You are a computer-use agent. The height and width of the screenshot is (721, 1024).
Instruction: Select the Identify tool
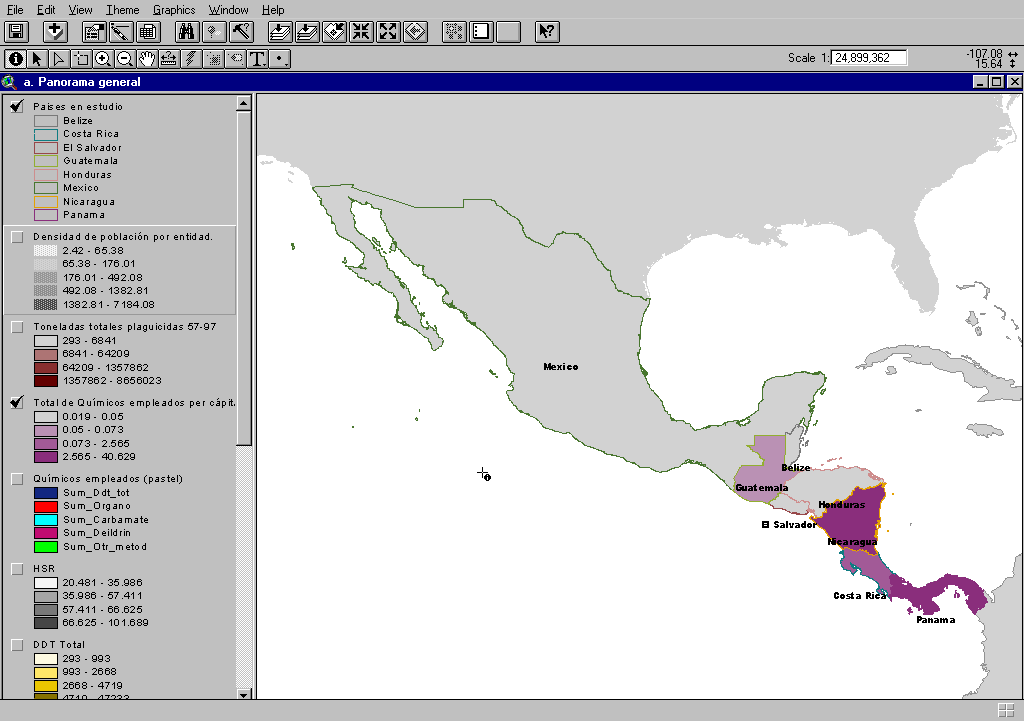[15, 59]
